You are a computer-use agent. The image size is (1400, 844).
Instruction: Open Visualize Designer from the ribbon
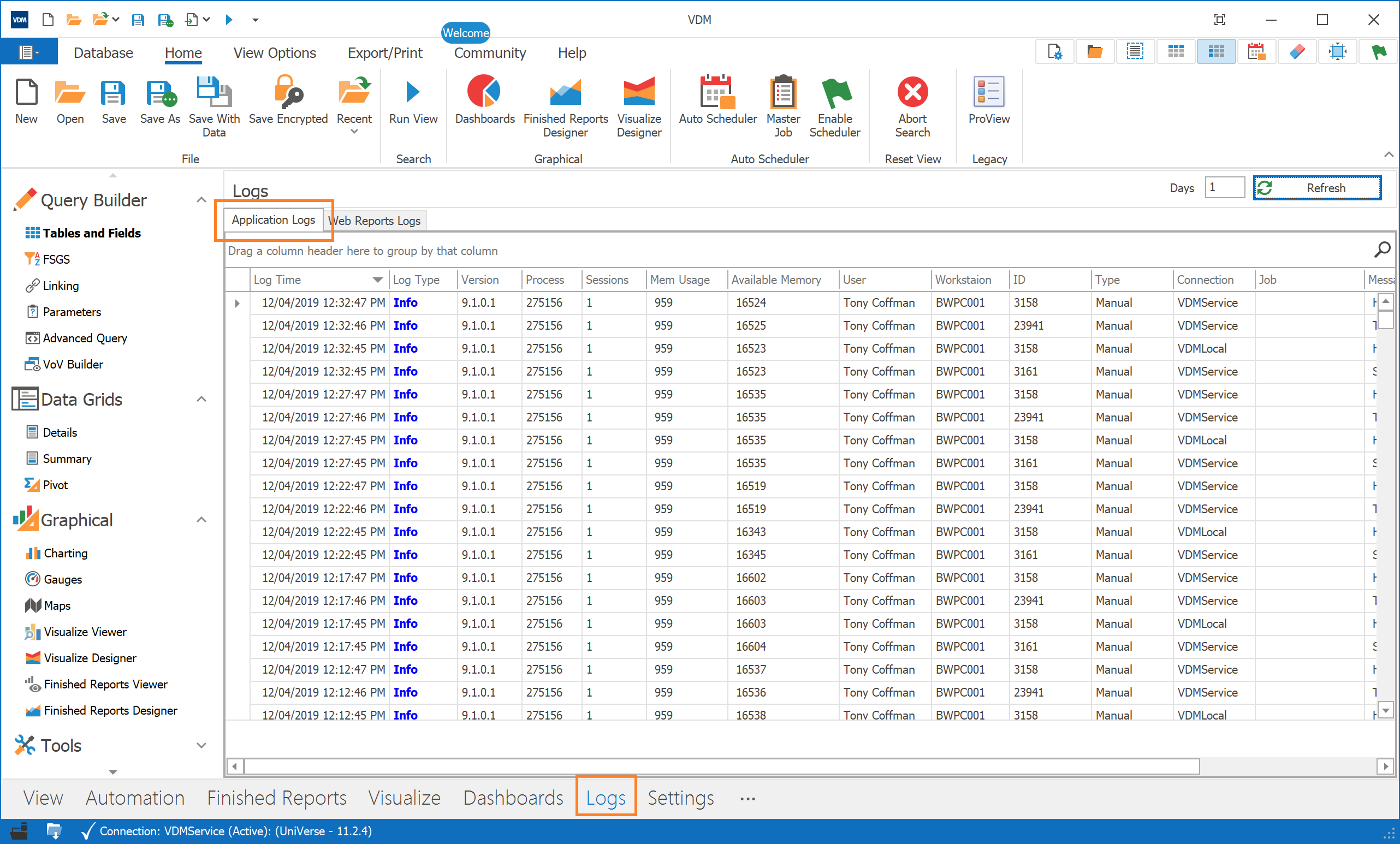coord(639,107)
